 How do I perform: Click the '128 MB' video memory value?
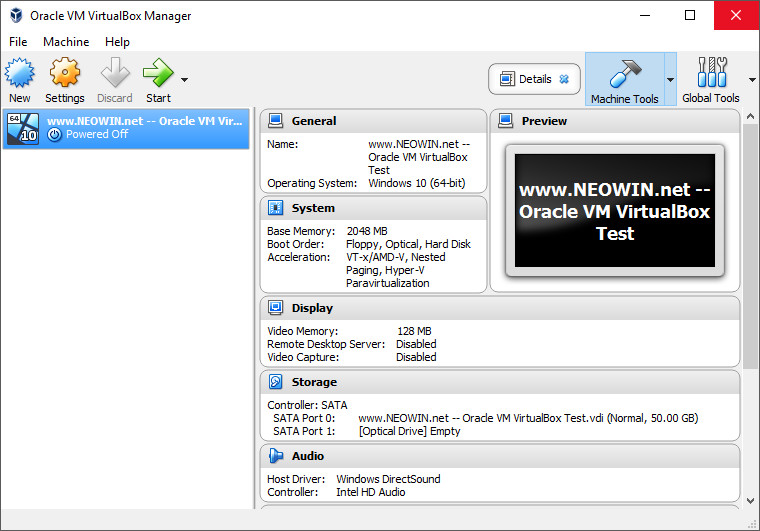pos(414,331)
